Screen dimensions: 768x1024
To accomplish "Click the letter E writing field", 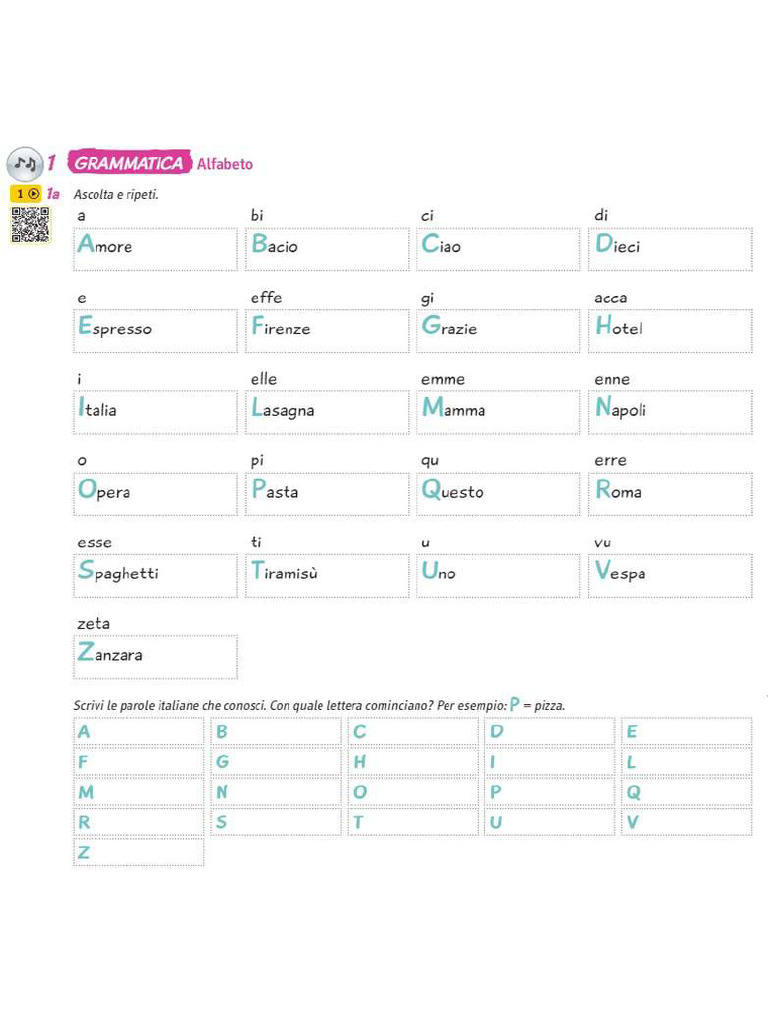I will click(686, 732).
